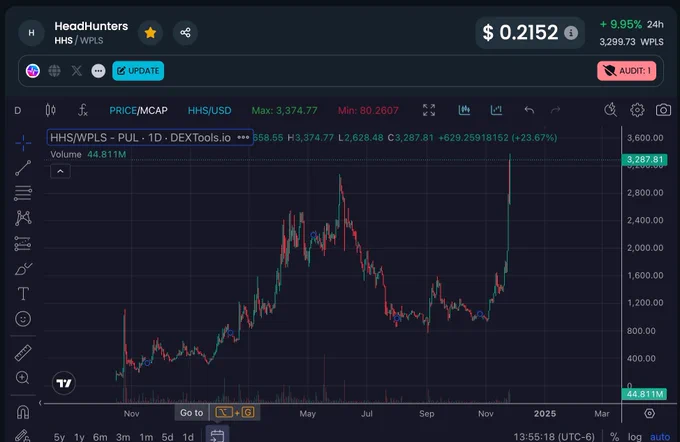This screenshot has height=442, width=680.
Task: Show more social links ellipsis
Action: coord(98,71)
